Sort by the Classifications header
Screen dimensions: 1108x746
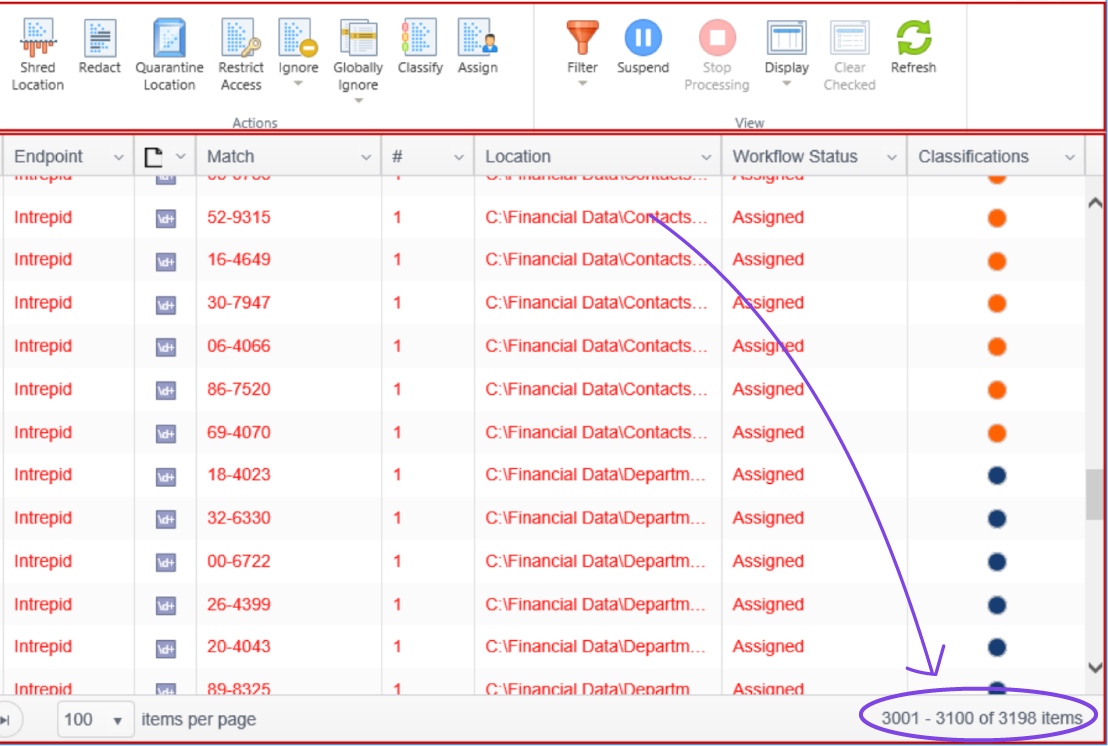coord(974,157)
